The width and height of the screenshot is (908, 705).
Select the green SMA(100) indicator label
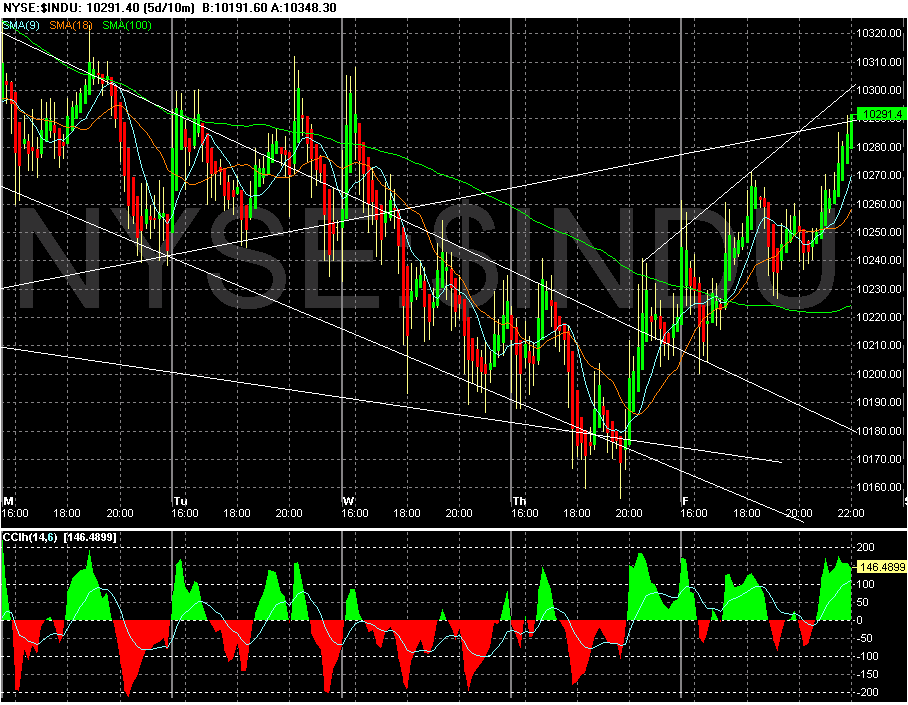click(127, 25)
